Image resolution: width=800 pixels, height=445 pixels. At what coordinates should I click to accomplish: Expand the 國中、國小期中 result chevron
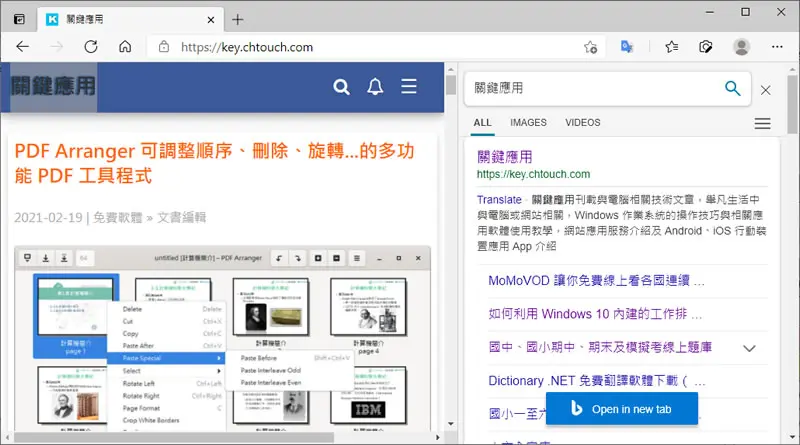pyautogui.click(x=749, y=349)
